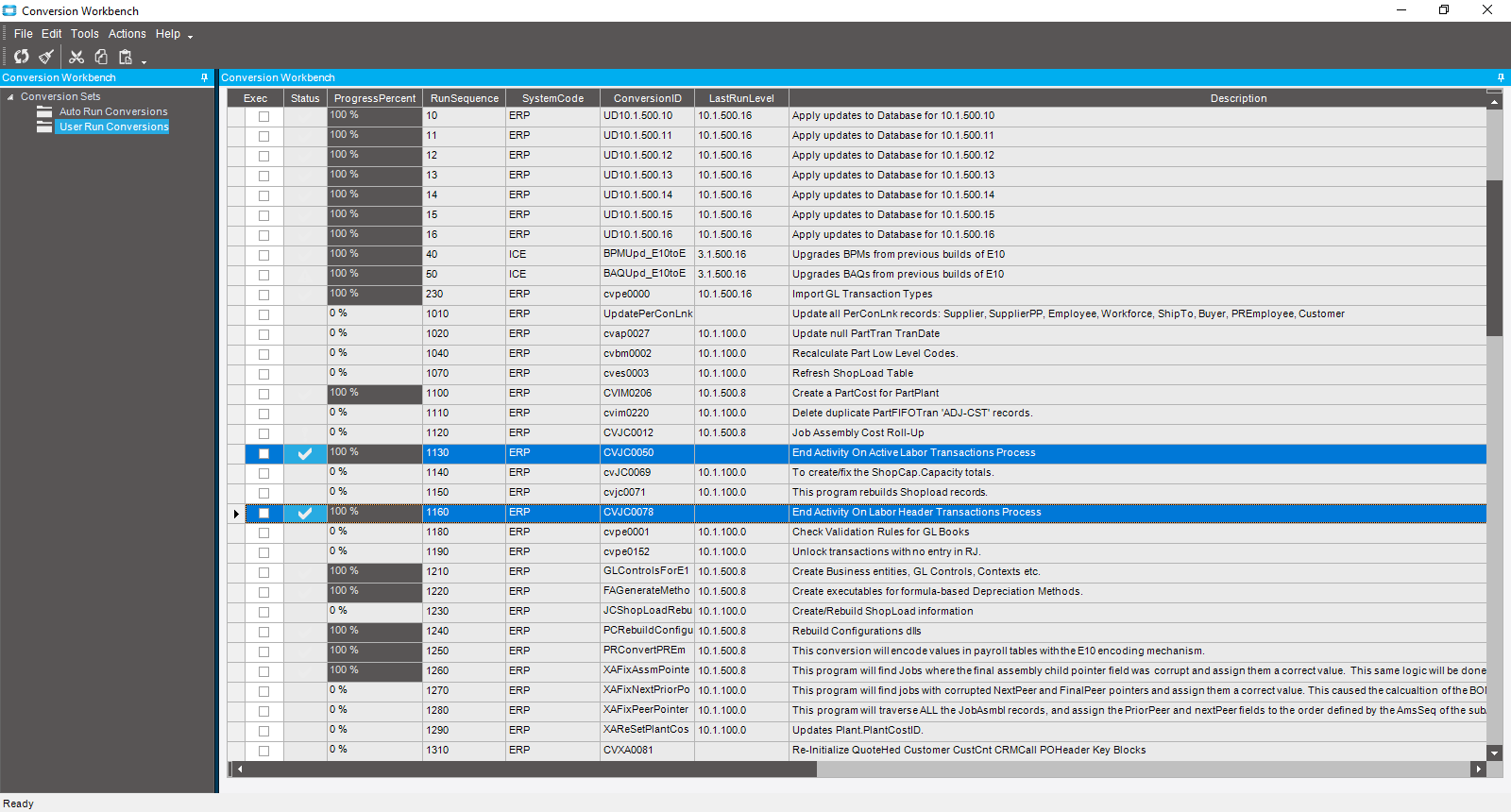Click the Refresh toolbar icon

pos(21,57)
